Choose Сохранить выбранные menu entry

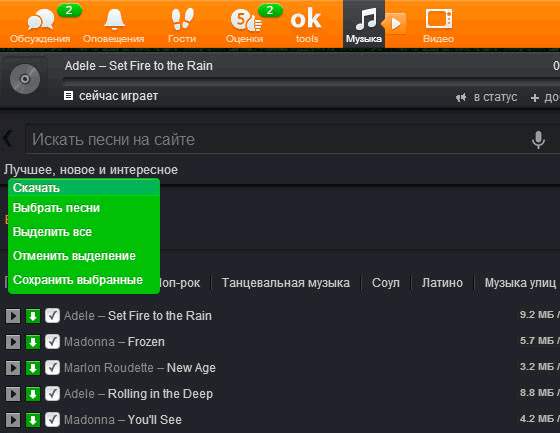(x=78, y=280)
